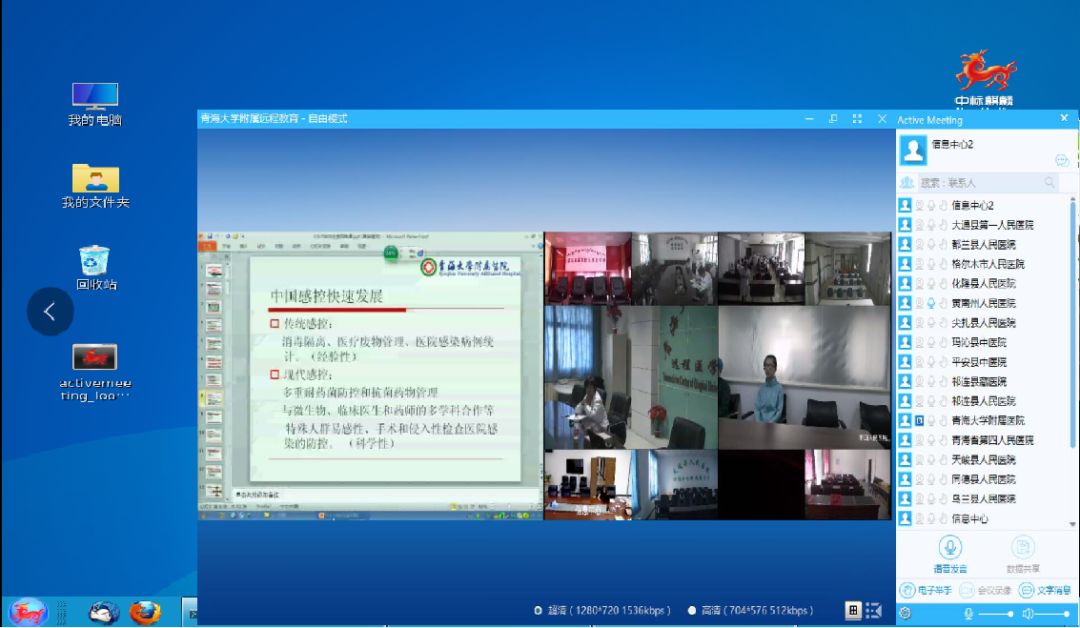Expand the screen split layout selector
The height and width of the screenshot is (628, 1080).
coord(874,611)
